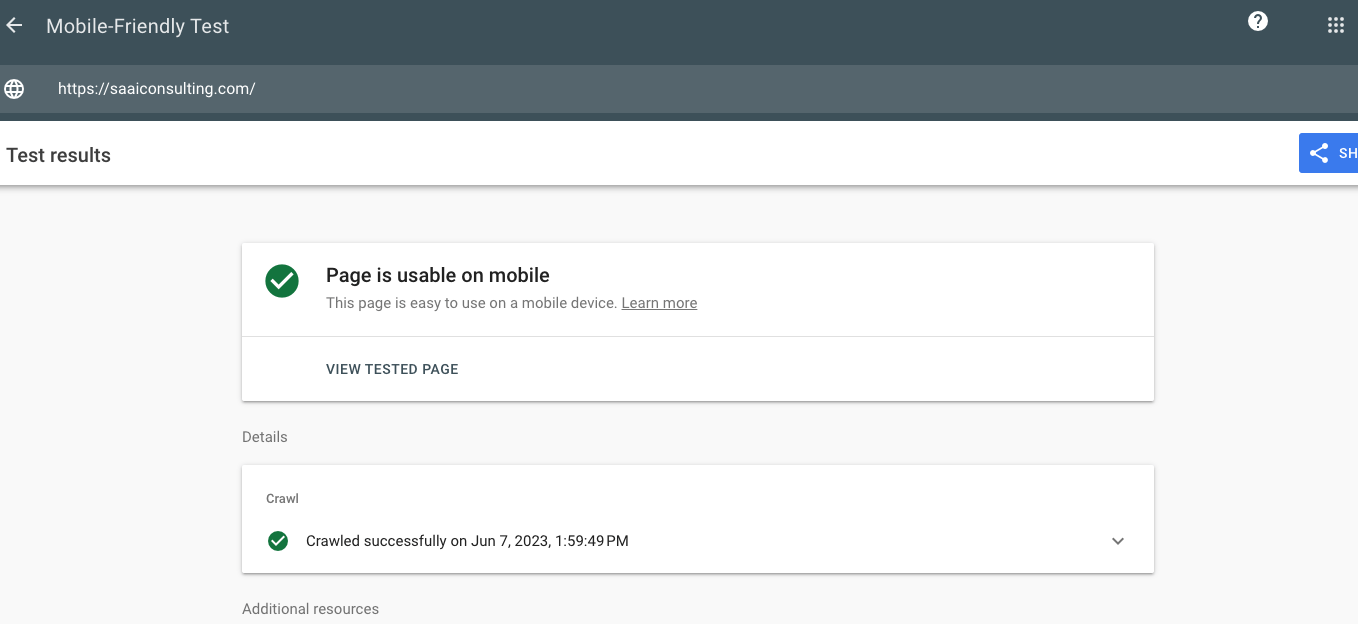
Task: Click the Additional resources section label
Action: point(310,609)
